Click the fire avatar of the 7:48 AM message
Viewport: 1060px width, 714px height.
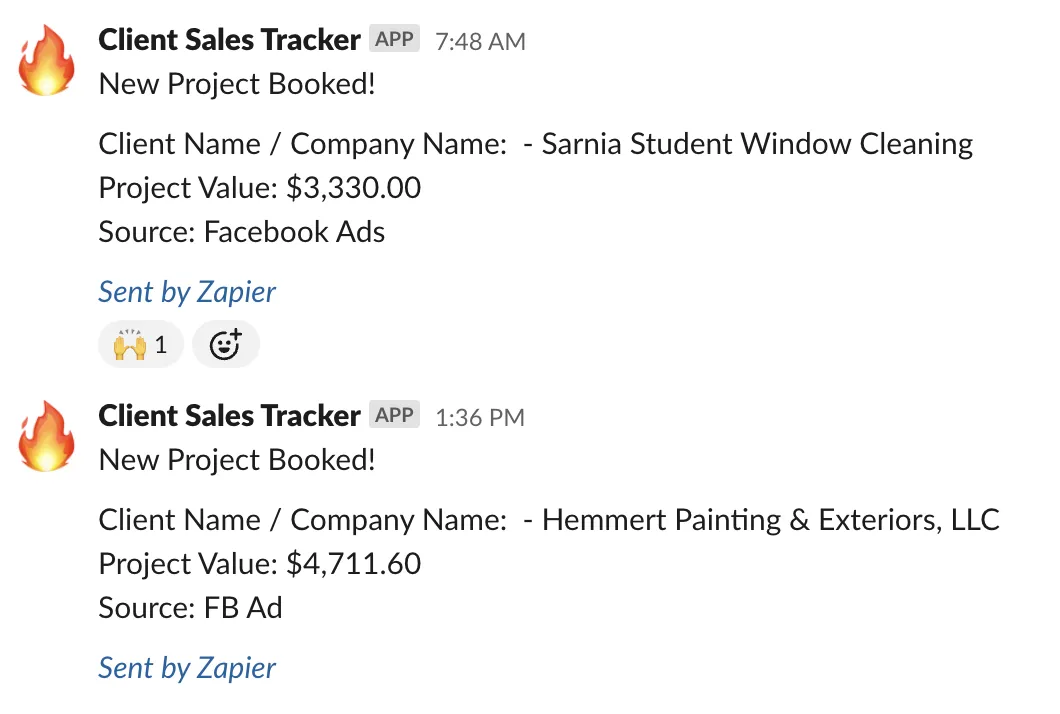click(x=46, y=61)
